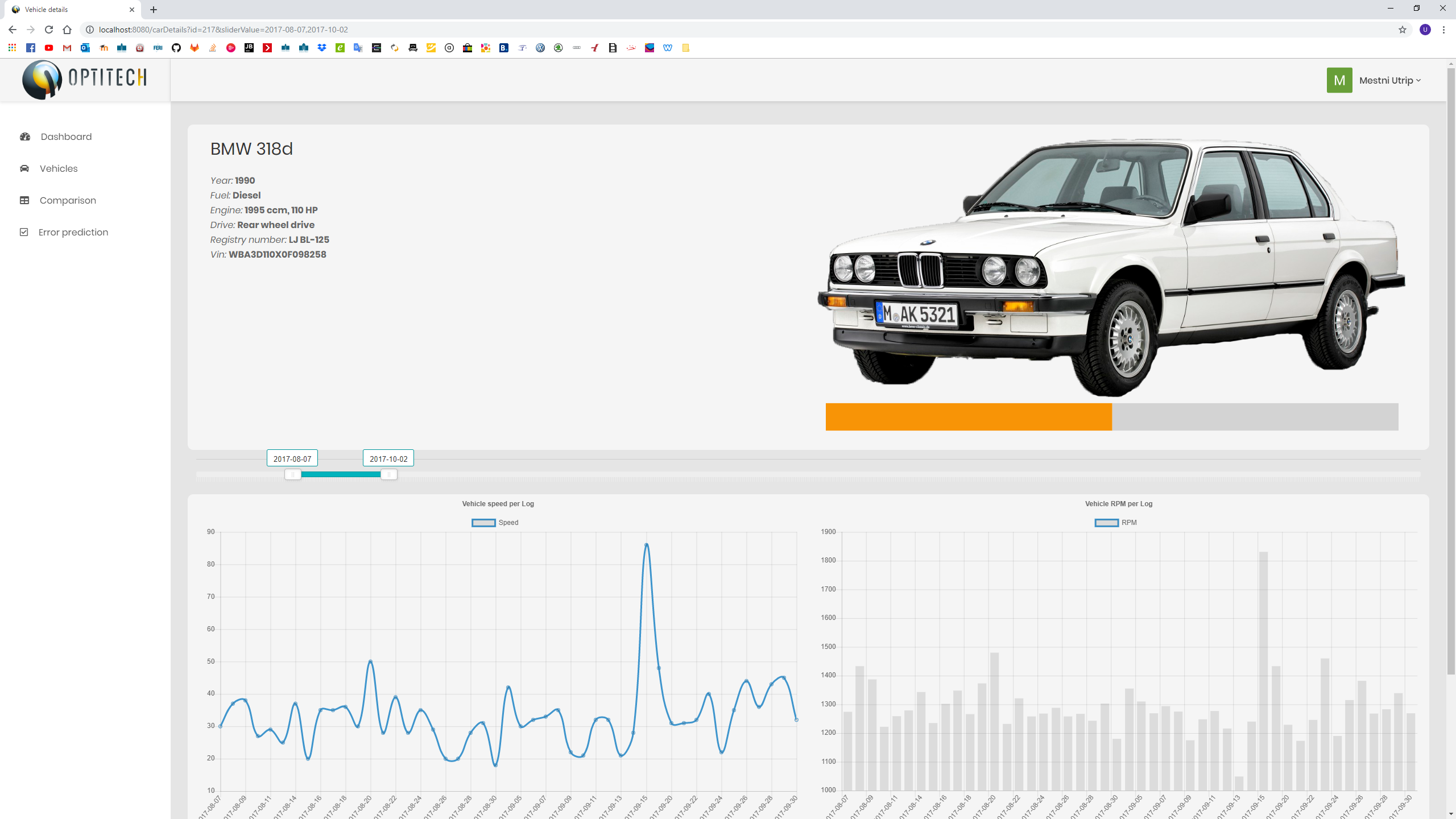Image resolution: width=1456 pixels, height=819 pixels.
Task: Open the Gmail bookmark
Action: tap(67, 48)
